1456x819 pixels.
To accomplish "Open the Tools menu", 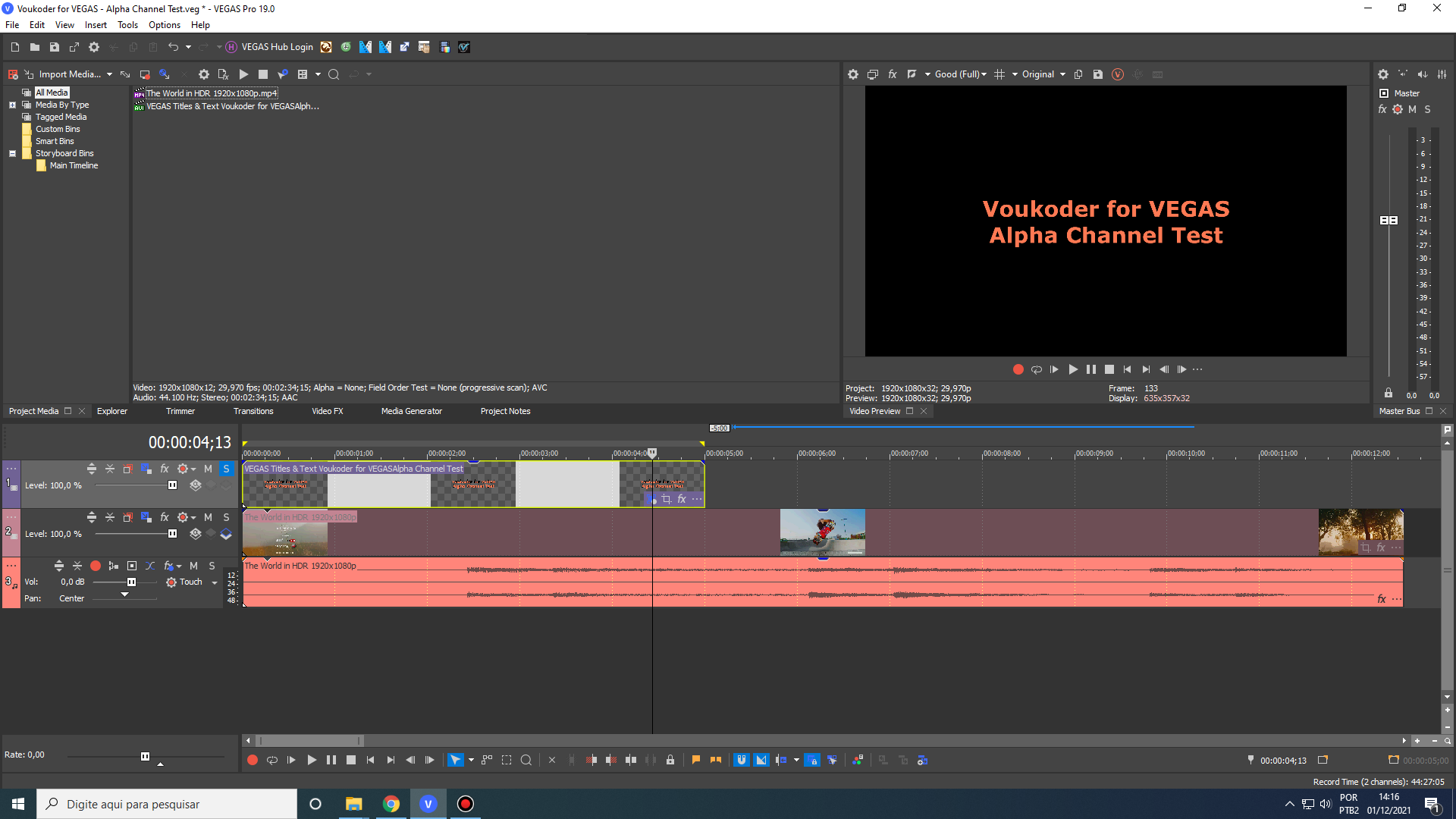I will click(x=127, y=25).
